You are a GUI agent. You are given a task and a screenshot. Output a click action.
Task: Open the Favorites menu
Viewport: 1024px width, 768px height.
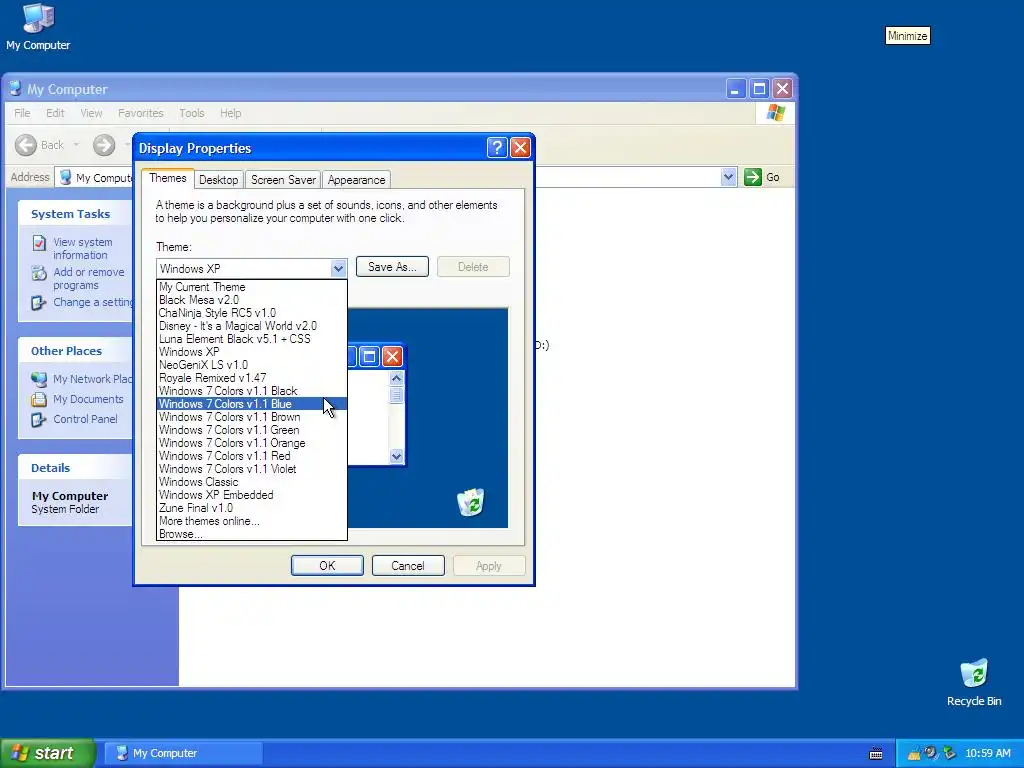click(140, 113)
